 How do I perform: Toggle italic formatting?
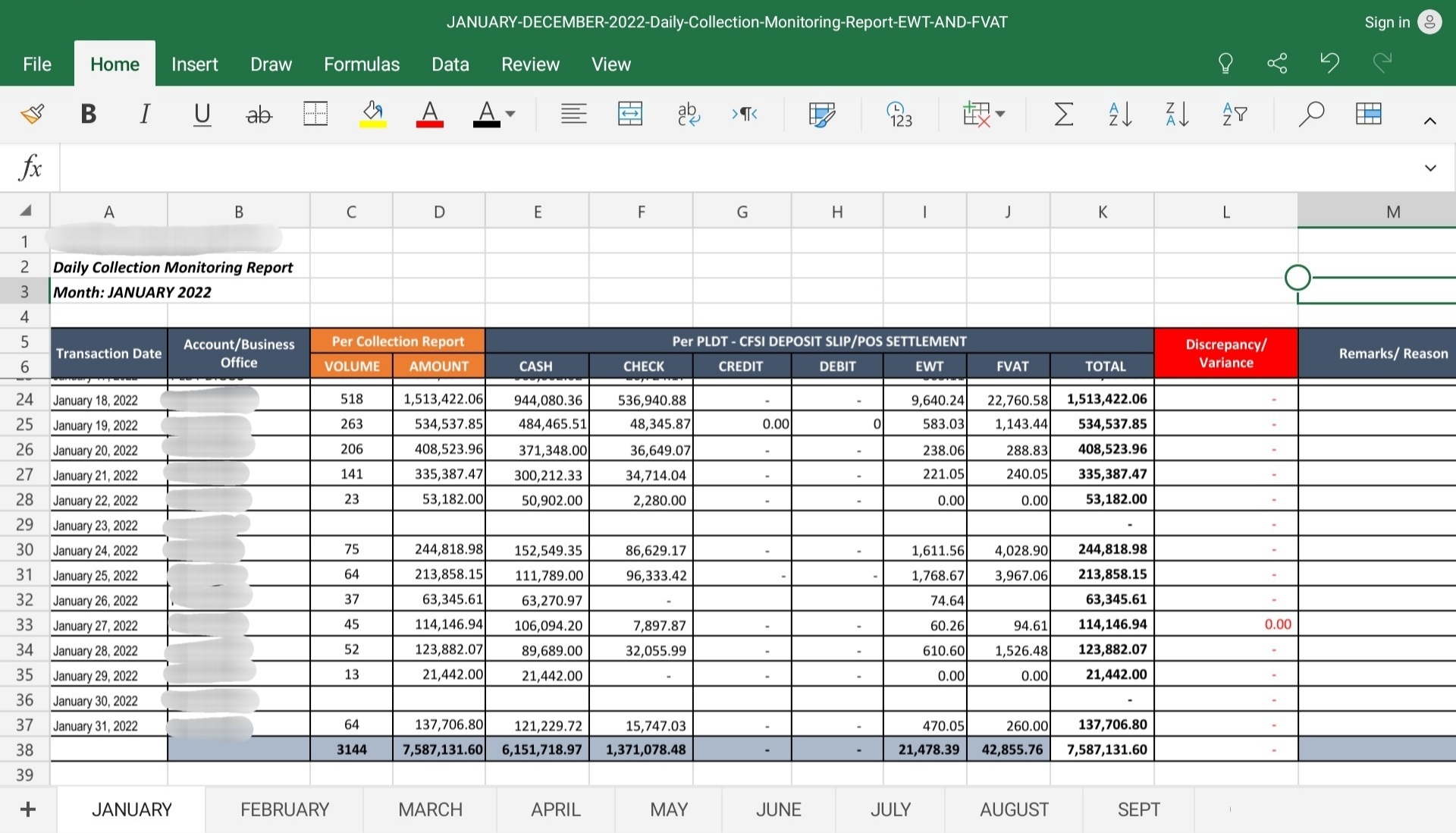coord(144,114)
